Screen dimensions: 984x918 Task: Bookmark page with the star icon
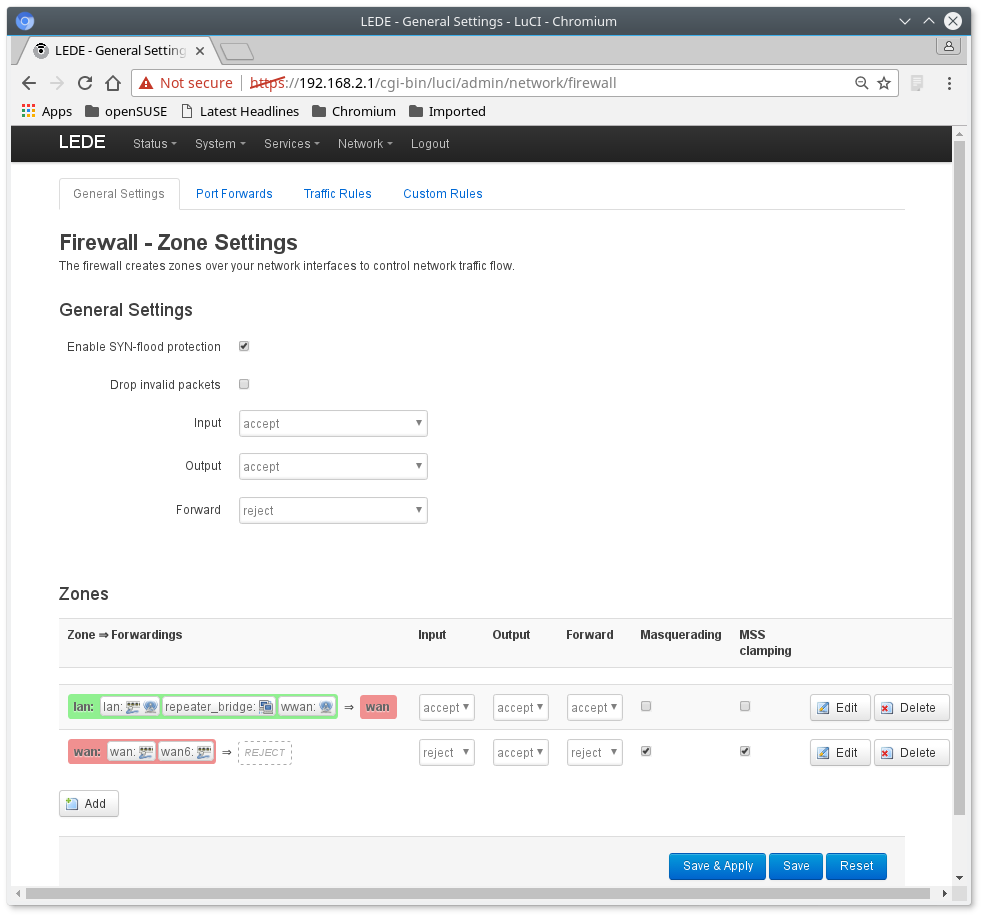coord(884,83)
